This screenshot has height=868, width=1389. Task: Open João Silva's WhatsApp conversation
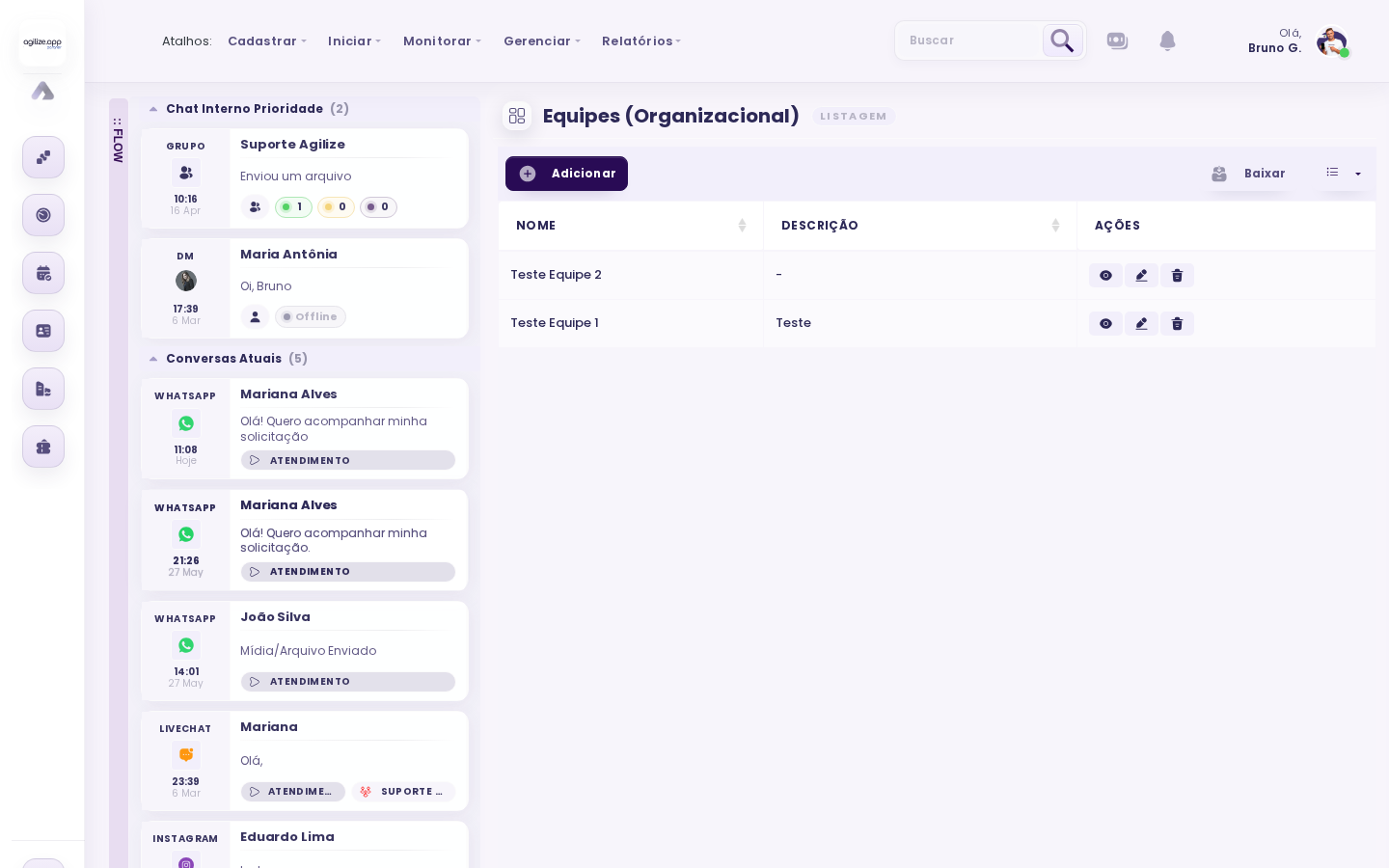tap(305, 651)
